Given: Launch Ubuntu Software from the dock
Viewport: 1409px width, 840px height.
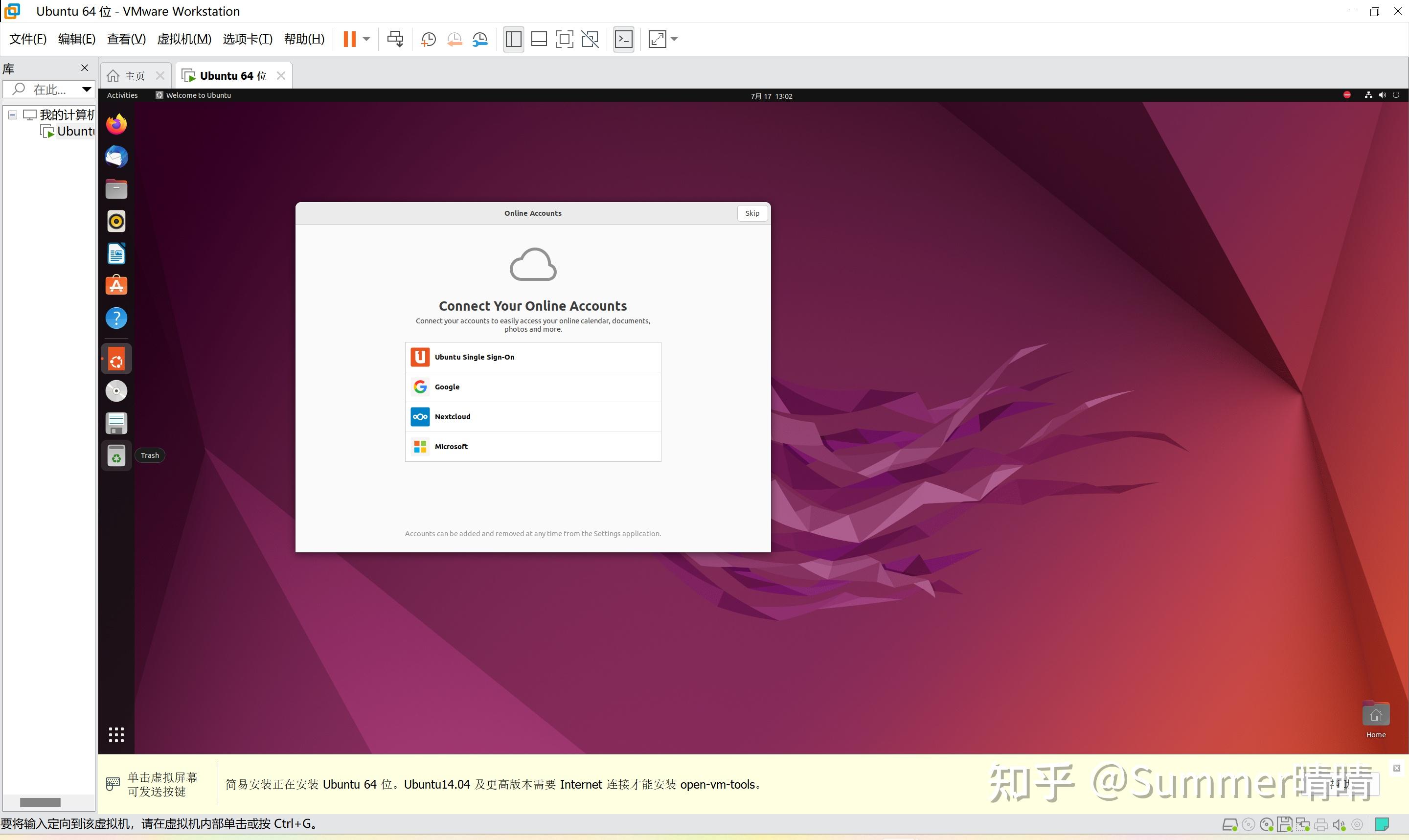Looking at the screenshot, I should click(x=115, y=285).
